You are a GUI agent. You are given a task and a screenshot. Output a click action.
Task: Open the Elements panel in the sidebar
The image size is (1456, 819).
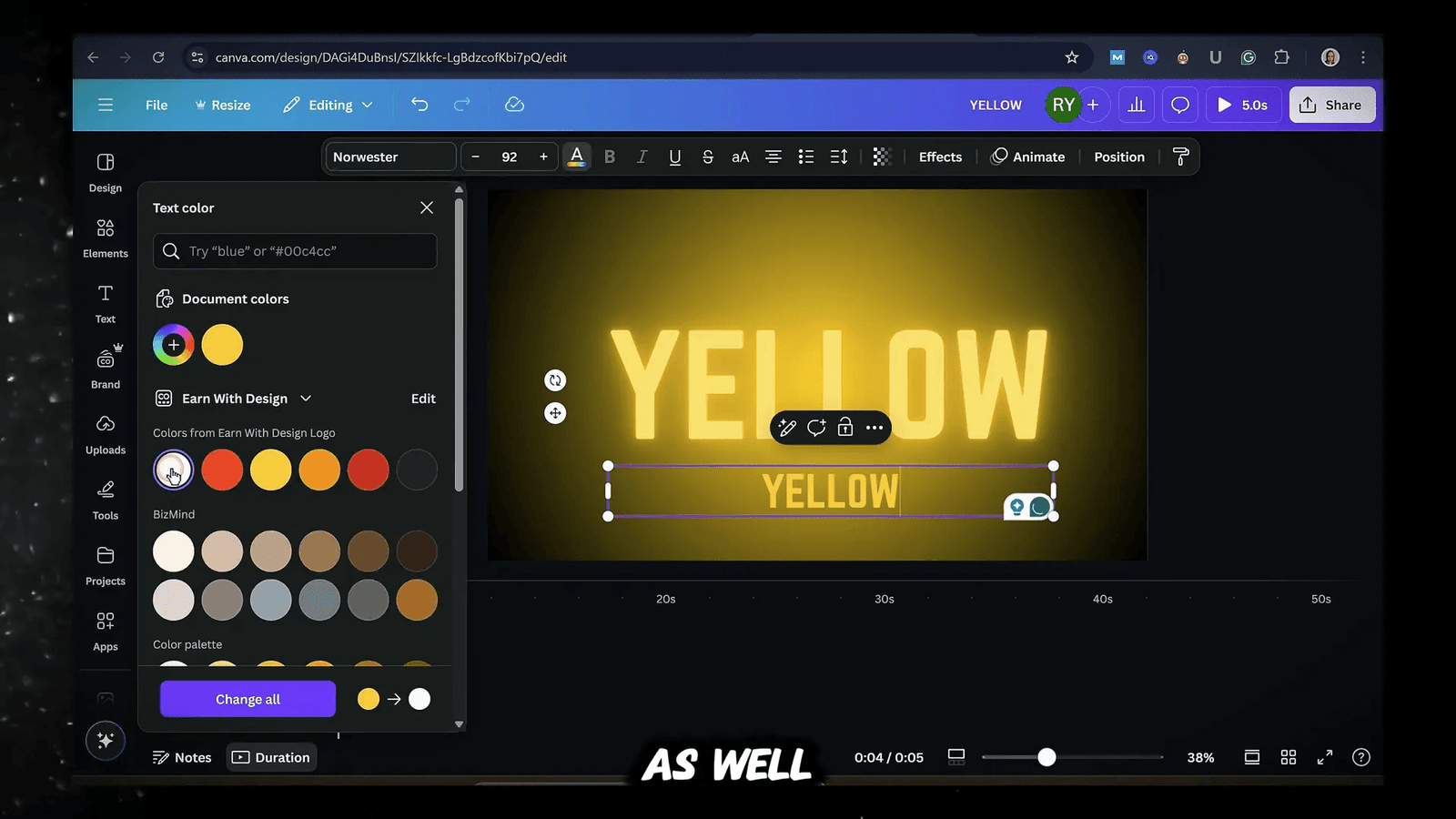(x=105, y=238)
